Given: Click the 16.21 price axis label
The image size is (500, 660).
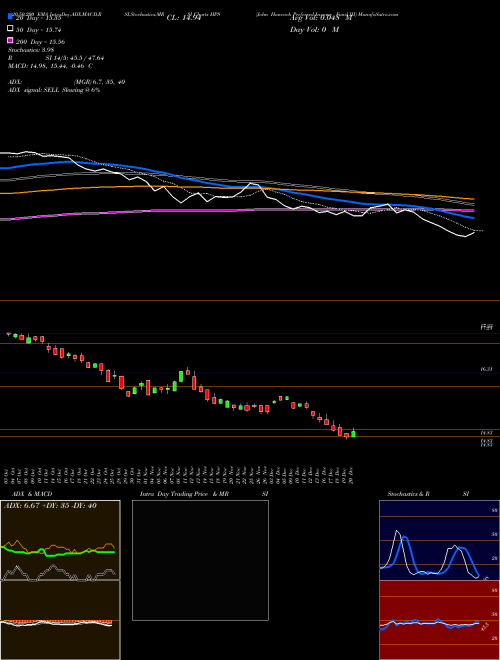Looking at the screenshot, I should coord(487,369).
